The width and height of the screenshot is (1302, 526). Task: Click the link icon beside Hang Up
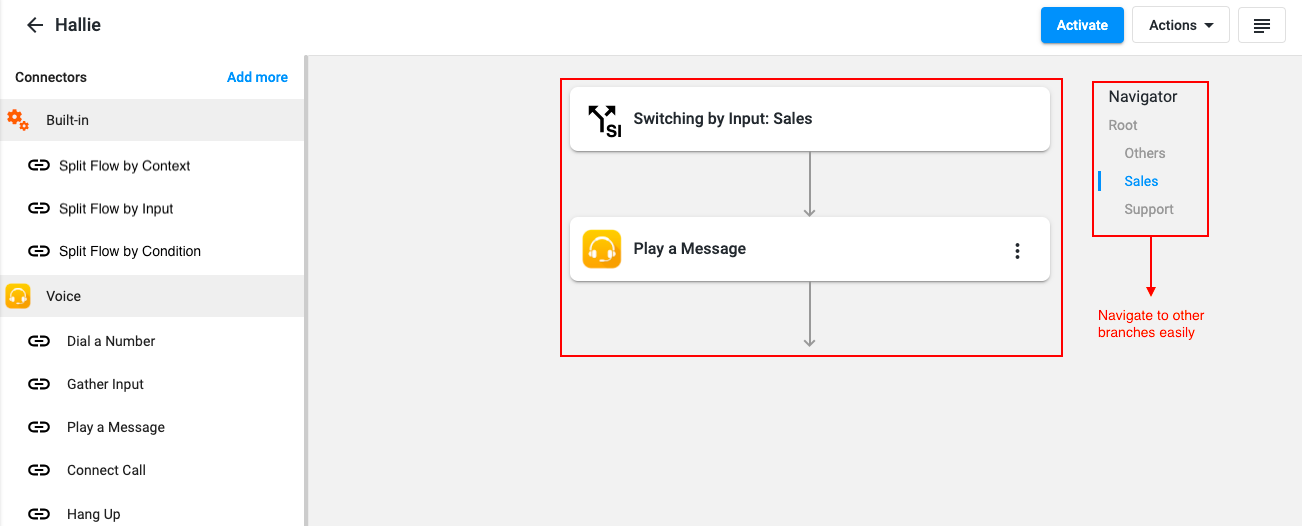coord(39,514)
